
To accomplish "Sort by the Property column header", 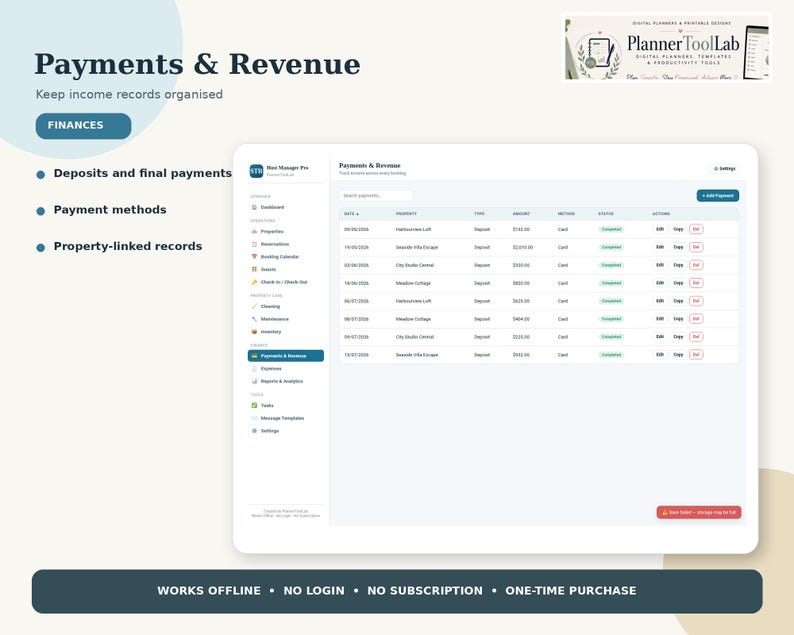I will pos(406,214).
